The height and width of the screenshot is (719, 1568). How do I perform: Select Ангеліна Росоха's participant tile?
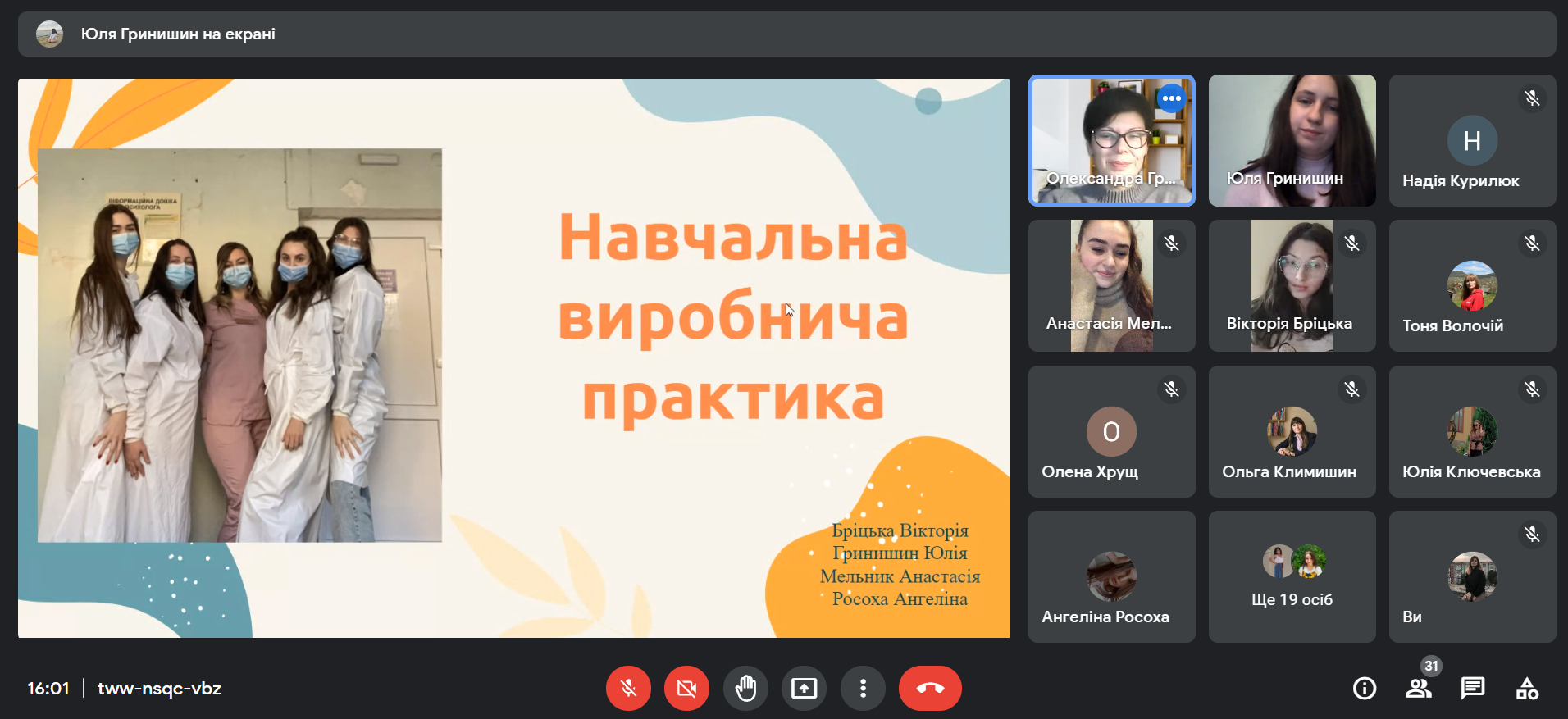1111,577
